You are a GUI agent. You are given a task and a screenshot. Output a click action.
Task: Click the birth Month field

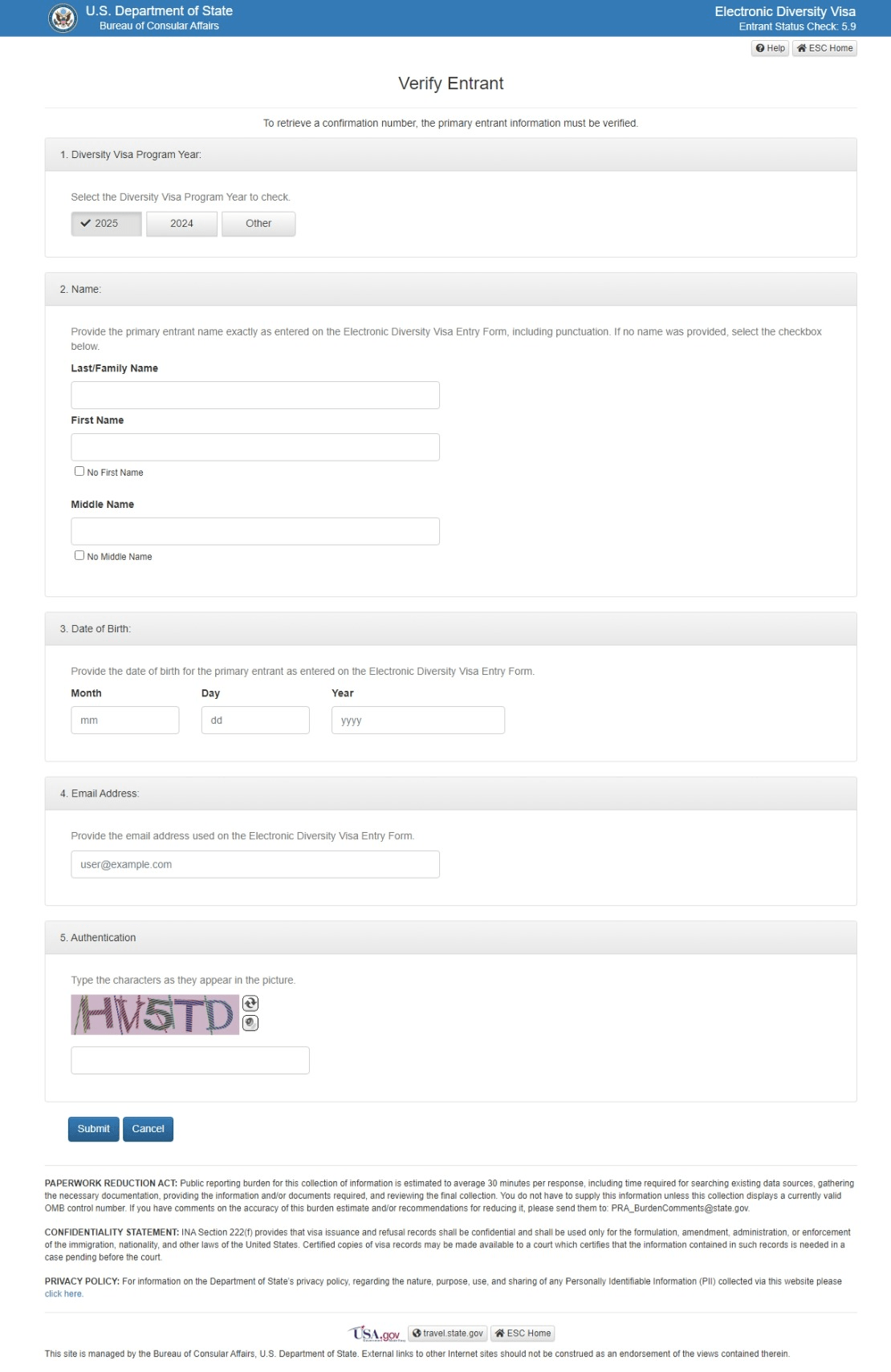[x=125, y=721]
